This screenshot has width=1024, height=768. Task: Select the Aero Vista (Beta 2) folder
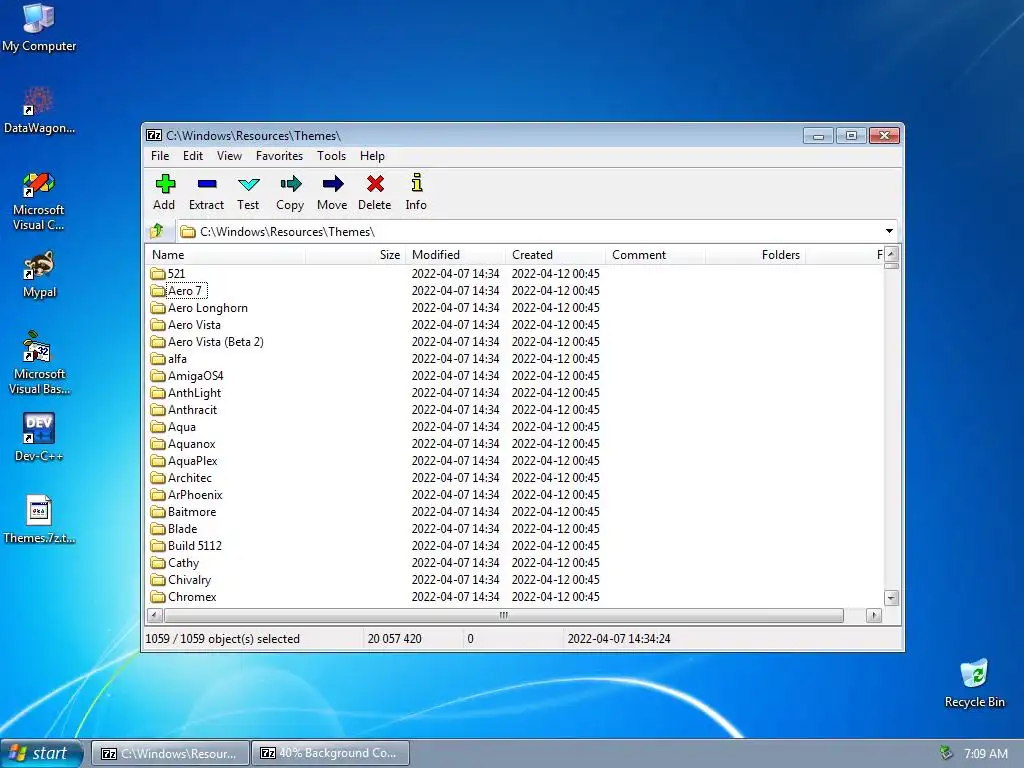click(x=216, y=342)
